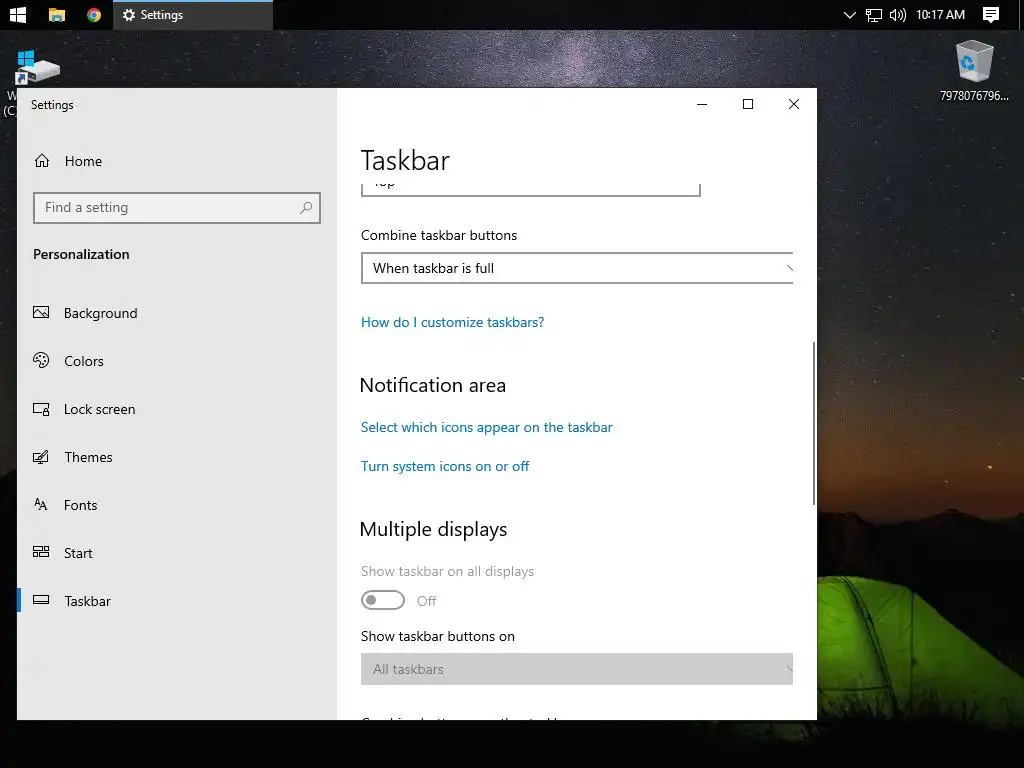Toggle Show taskbar on all displays switch
This screenshot has width=1024, height=768.
tap(383, 600)
